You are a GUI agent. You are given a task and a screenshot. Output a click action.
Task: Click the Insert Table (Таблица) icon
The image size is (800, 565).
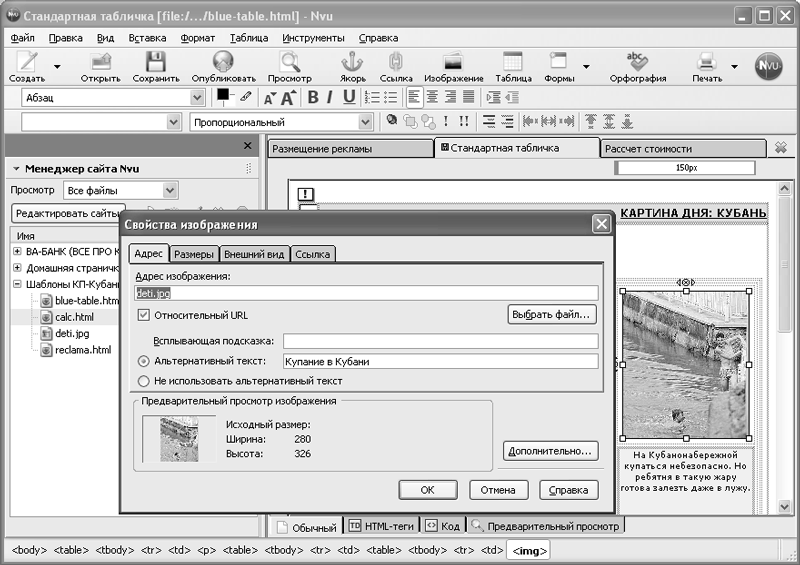513,63
